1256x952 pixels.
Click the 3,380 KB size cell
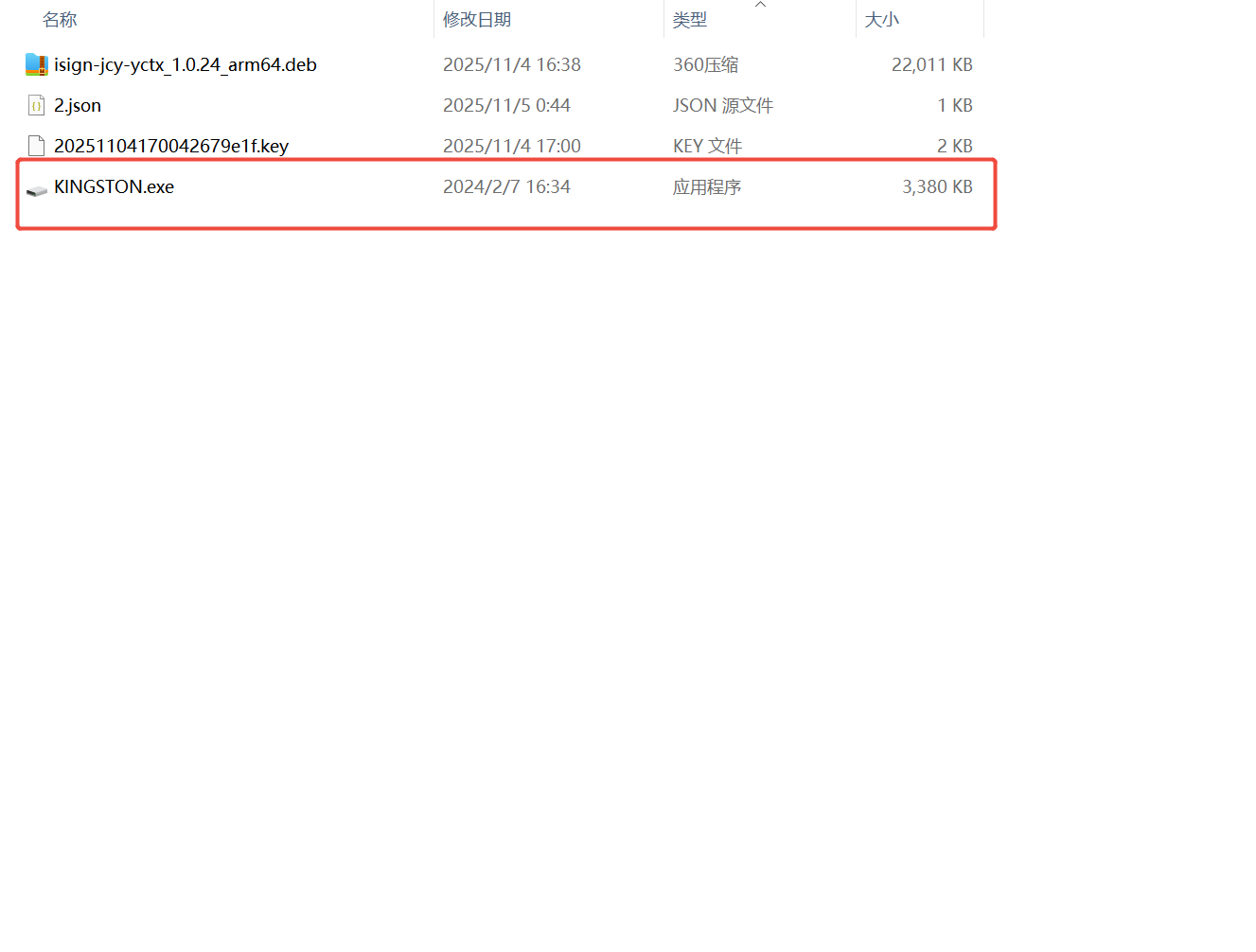pyautogui.click(x=936, y=186)
